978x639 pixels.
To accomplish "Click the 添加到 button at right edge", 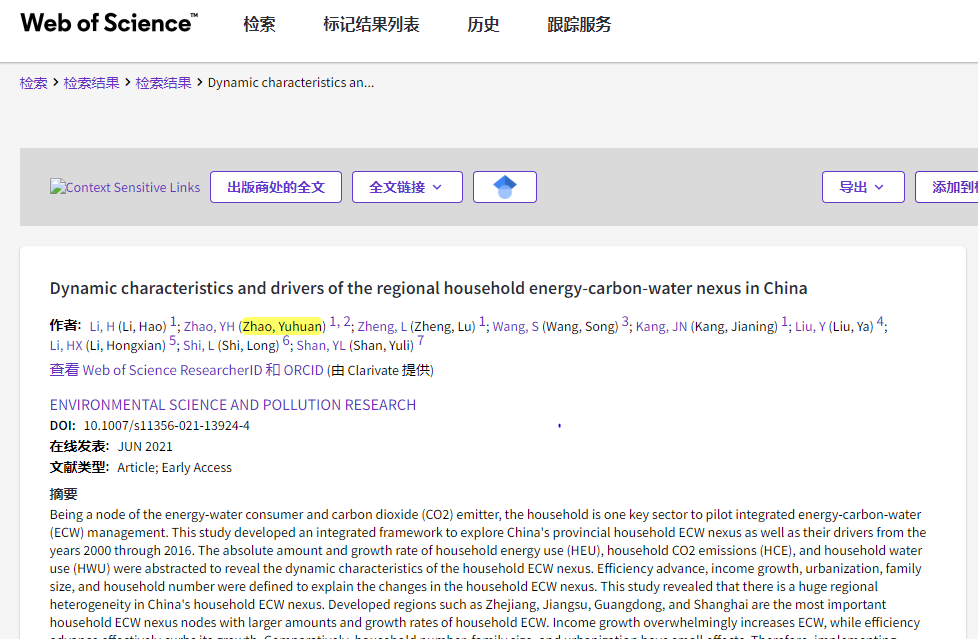I will pyautogui.click(x=950, y=187).
